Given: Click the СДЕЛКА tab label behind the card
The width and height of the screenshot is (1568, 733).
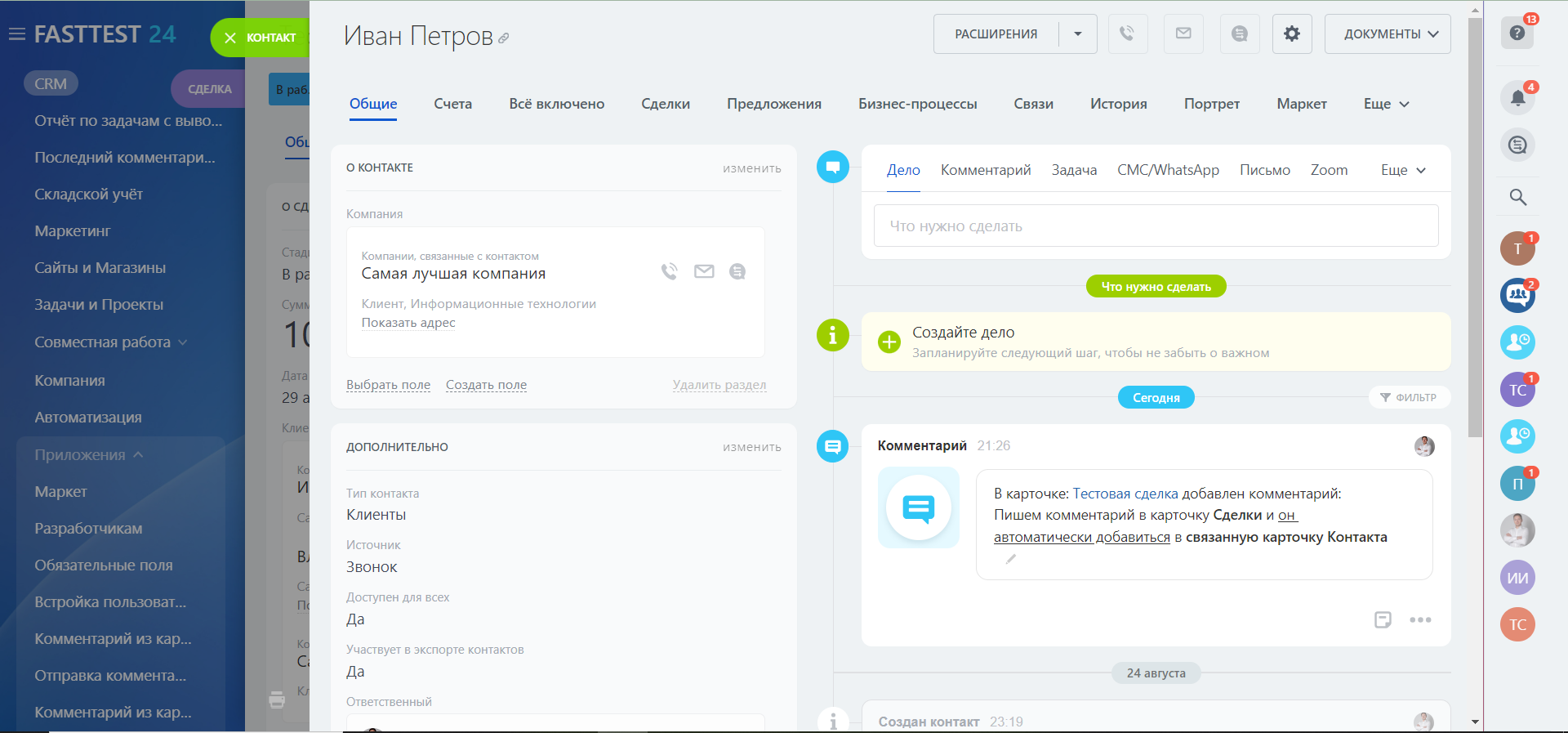Looking at the screenshot, I should coord(210,89).
